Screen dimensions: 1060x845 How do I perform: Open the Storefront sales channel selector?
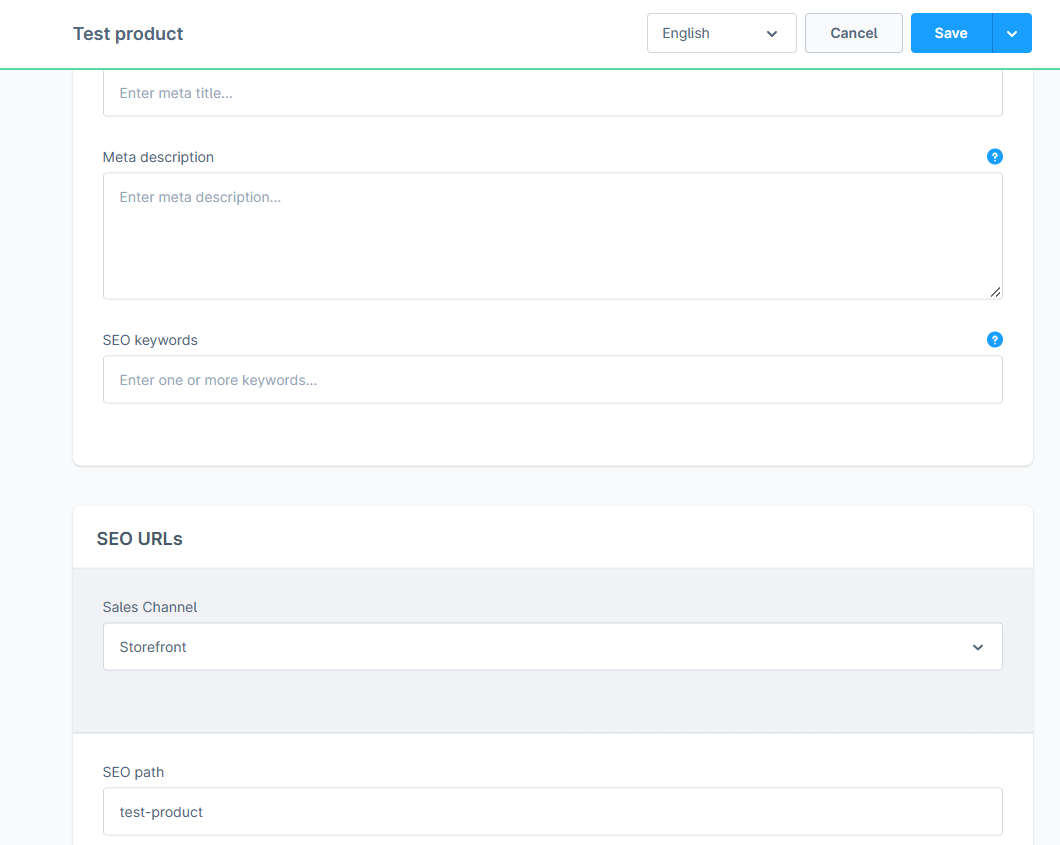click(x=552, y=646)
